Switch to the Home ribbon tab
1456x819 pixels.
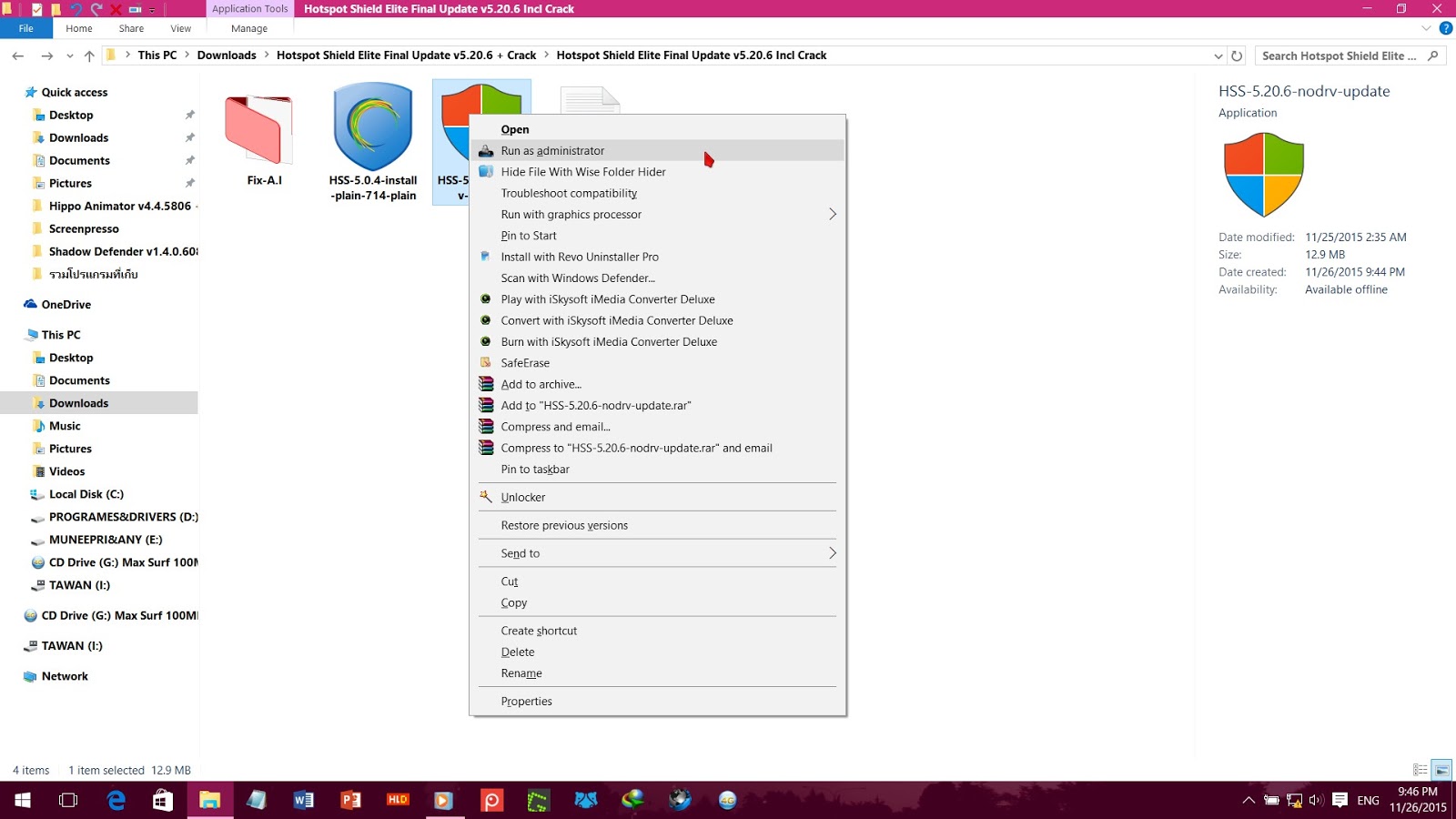click(x=79, y=28)
